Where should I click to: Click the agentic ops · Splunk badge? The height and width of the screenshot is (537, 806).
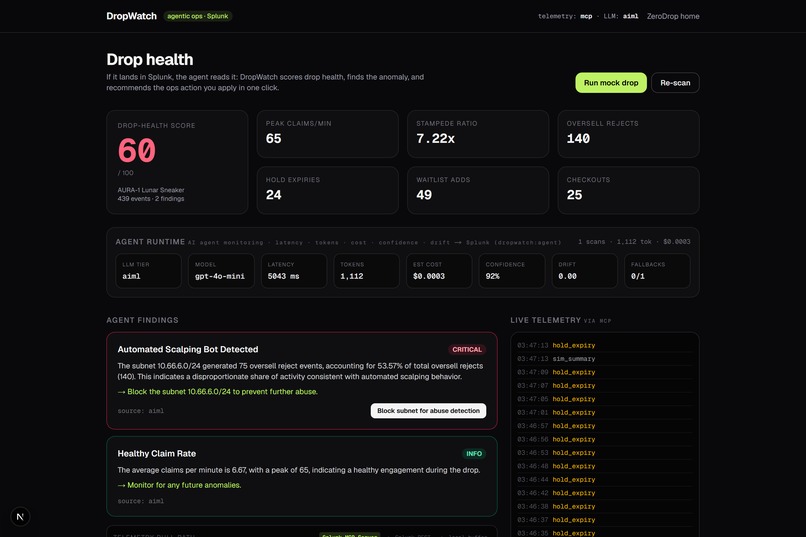click(x=198, y=16)
